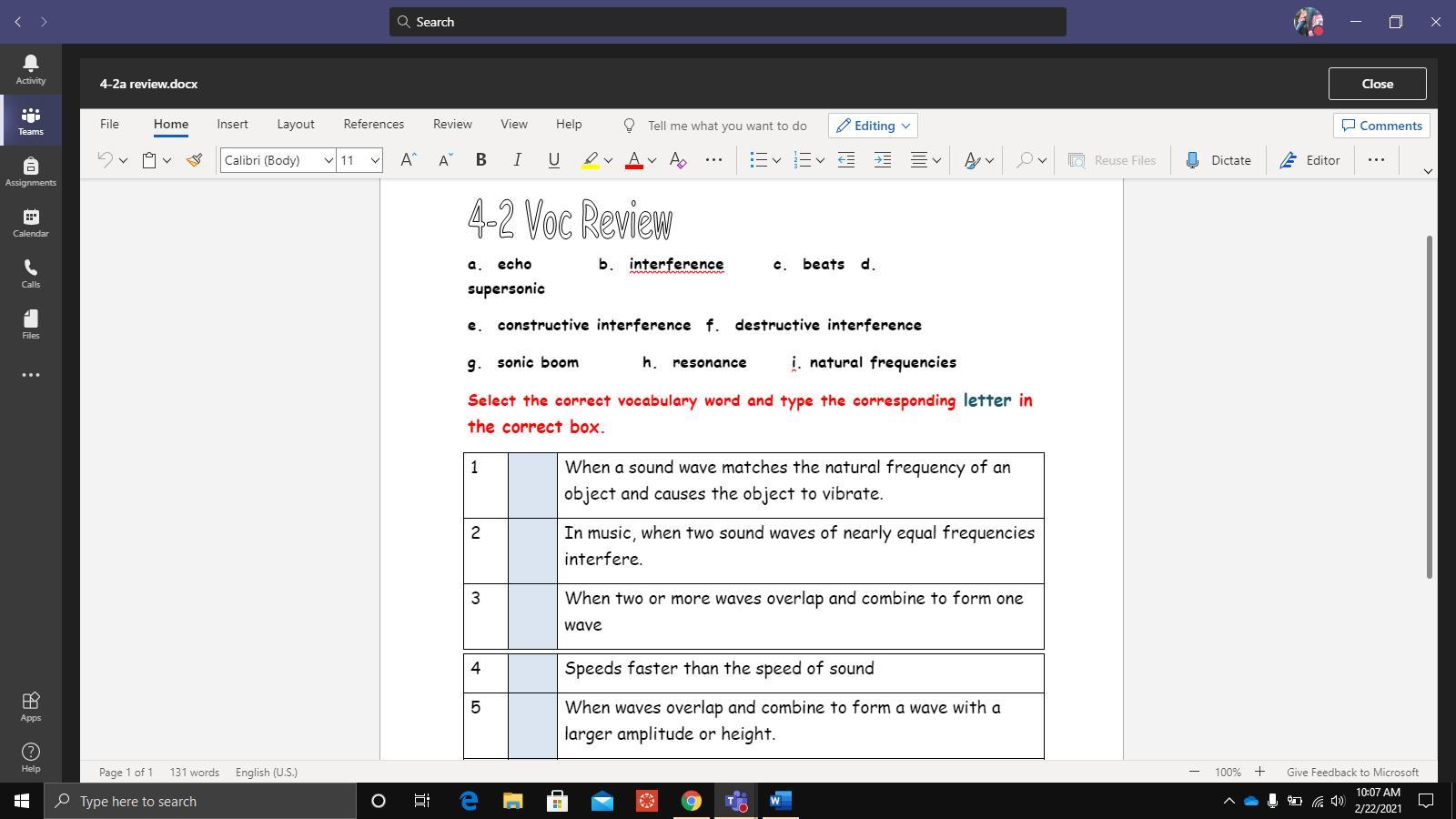Screen dimensions: 1456x819
Task: Go back using the Teams back arrow
Action: 18,22
